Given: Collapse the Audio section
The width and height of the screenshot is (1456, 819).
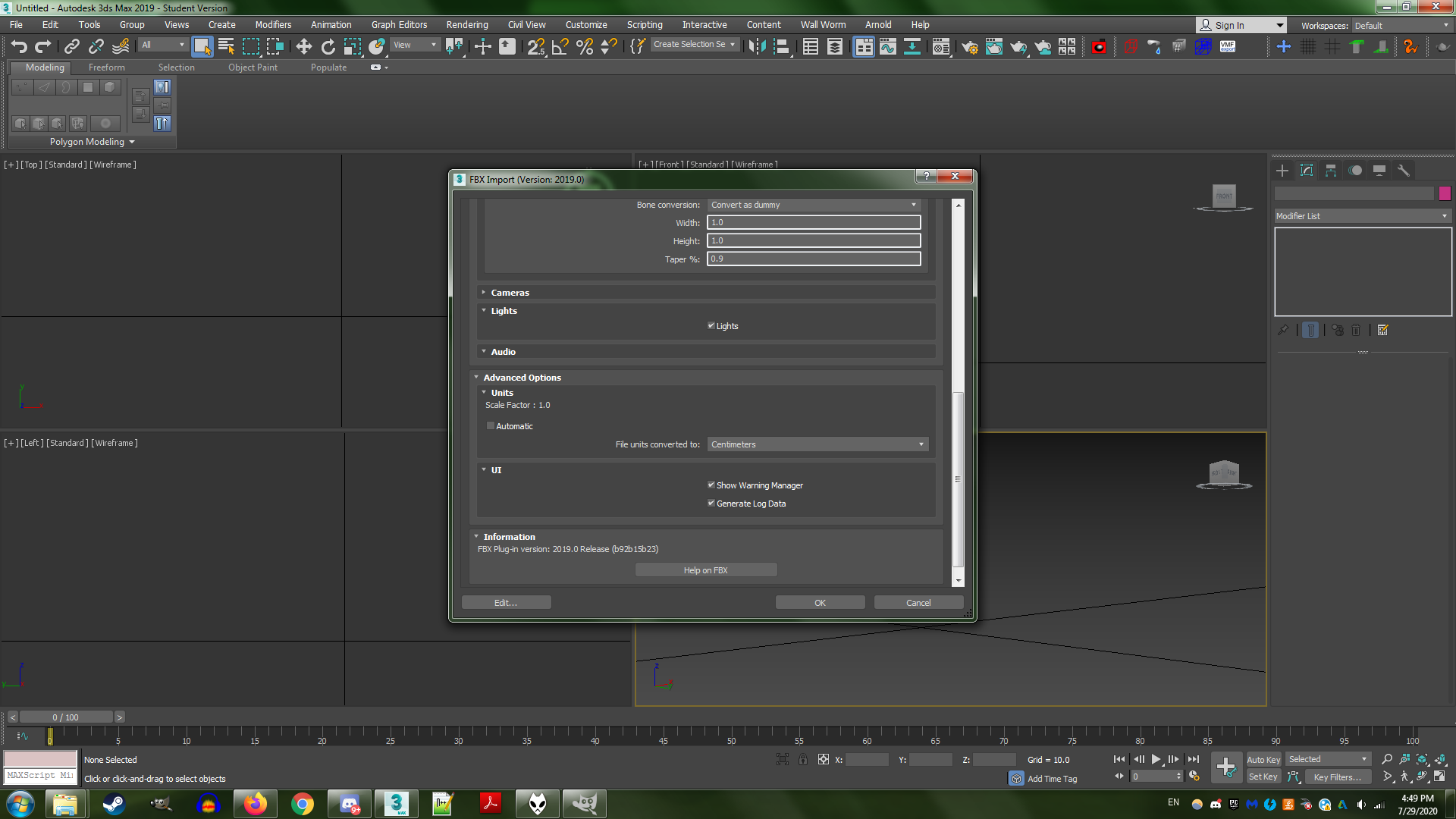Looking at the screenshot, I should pyautogui.click(x=484, y=351).
